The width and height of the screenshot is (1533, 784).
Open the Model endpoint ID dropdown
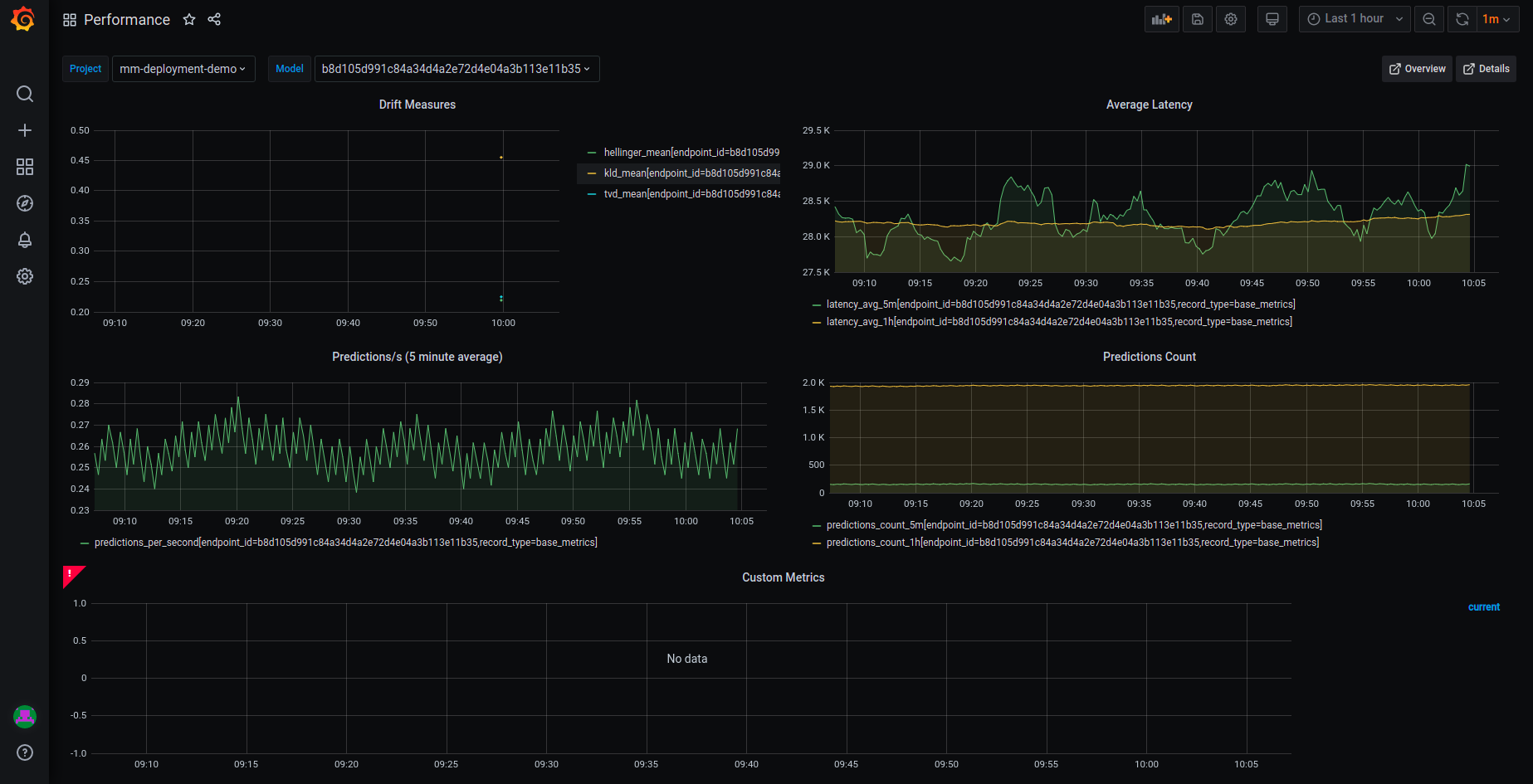(x=456, y=69)
